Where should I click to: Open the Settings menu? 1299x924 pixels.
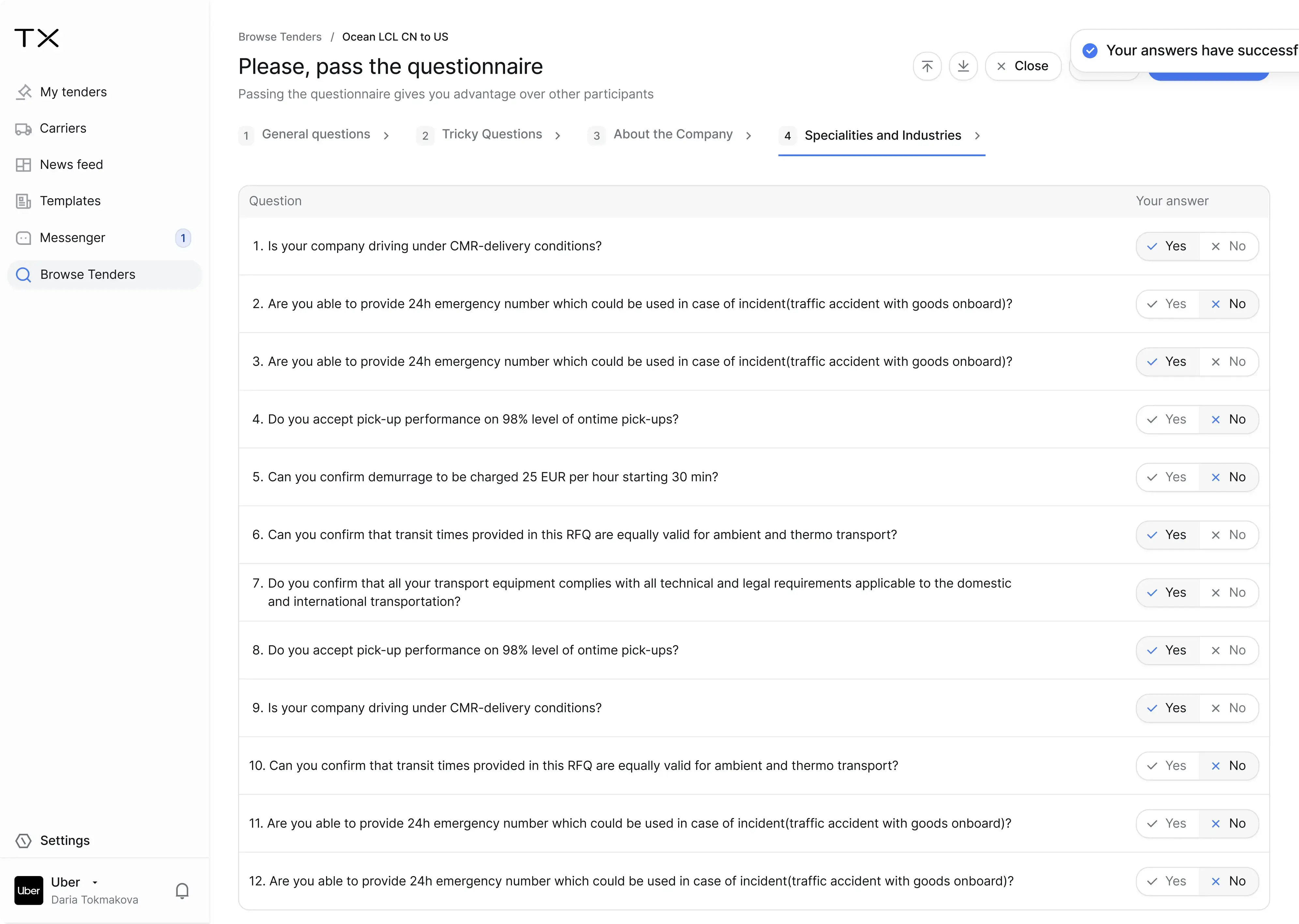[65, 841]
